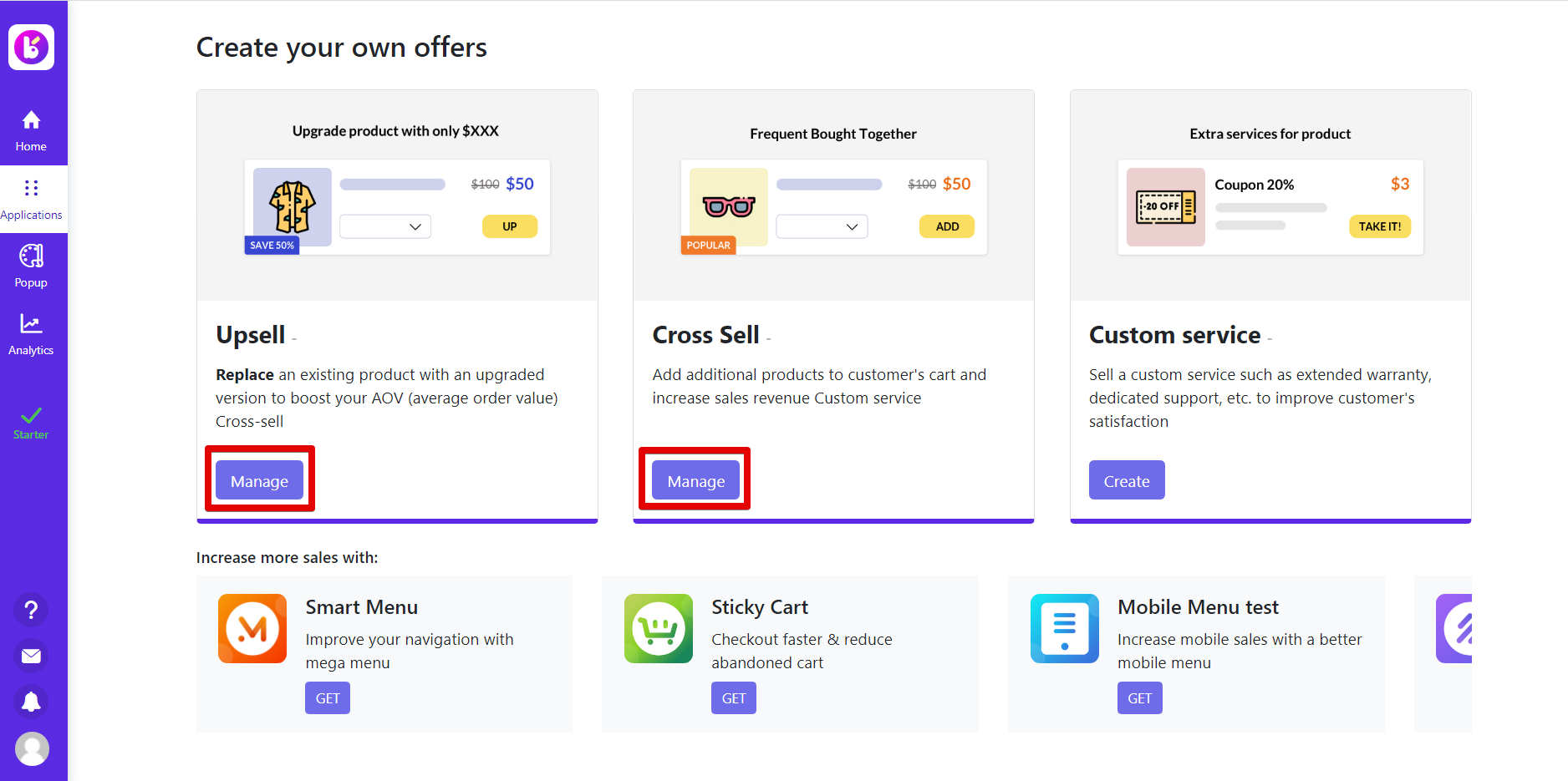Viewport: 1568px width, 781px height.
Task: Click GET for Mobile Menu test
Action: (x=1139, y=698)
